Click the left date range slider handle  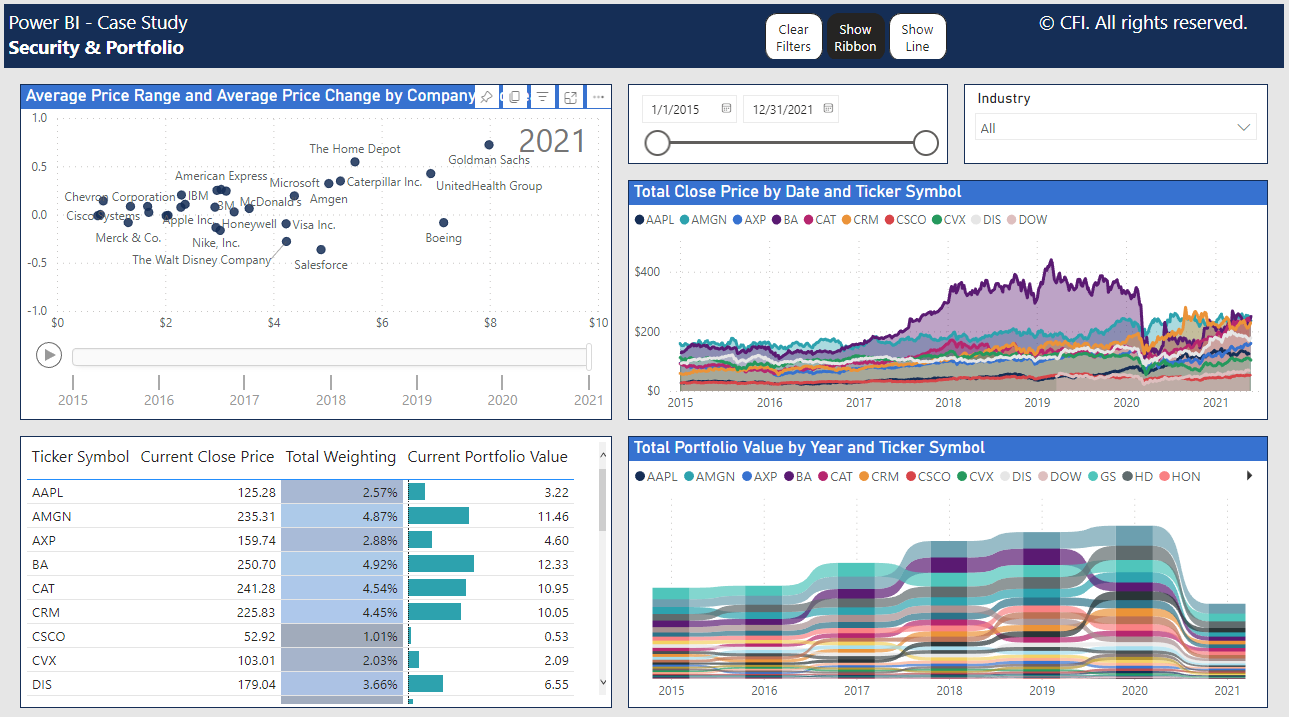pyautogui.click(x=657, y=144)
